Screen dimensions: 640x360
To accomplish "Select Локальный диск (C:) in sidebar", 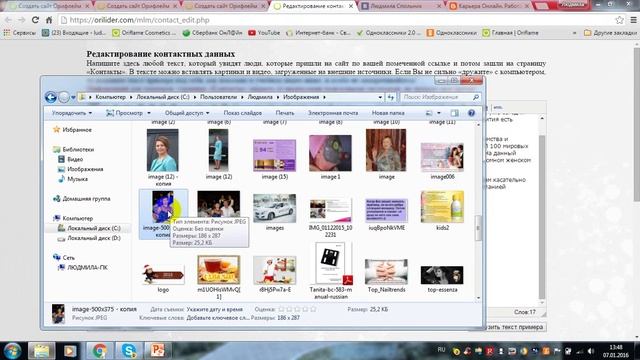I will pyautogui.click(x=93, y=228).
